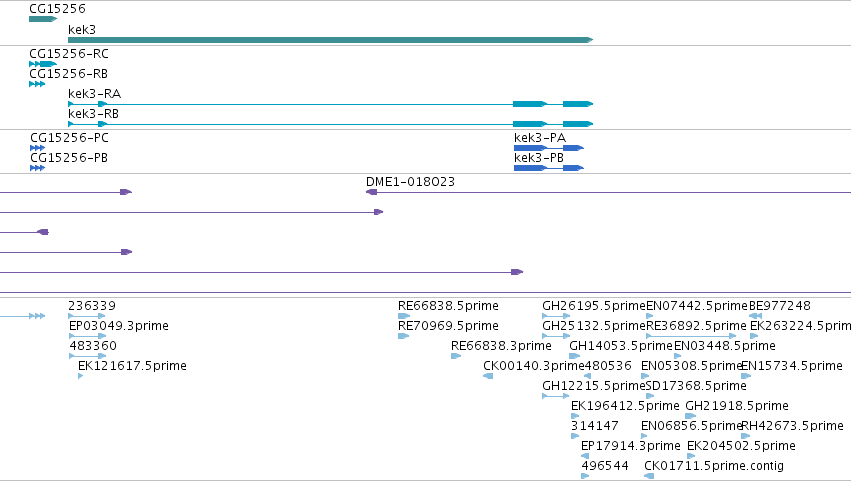Click the DME1-018023 feature arrowhead
This screenshot has height=481, width=851.
coord(372,192)
